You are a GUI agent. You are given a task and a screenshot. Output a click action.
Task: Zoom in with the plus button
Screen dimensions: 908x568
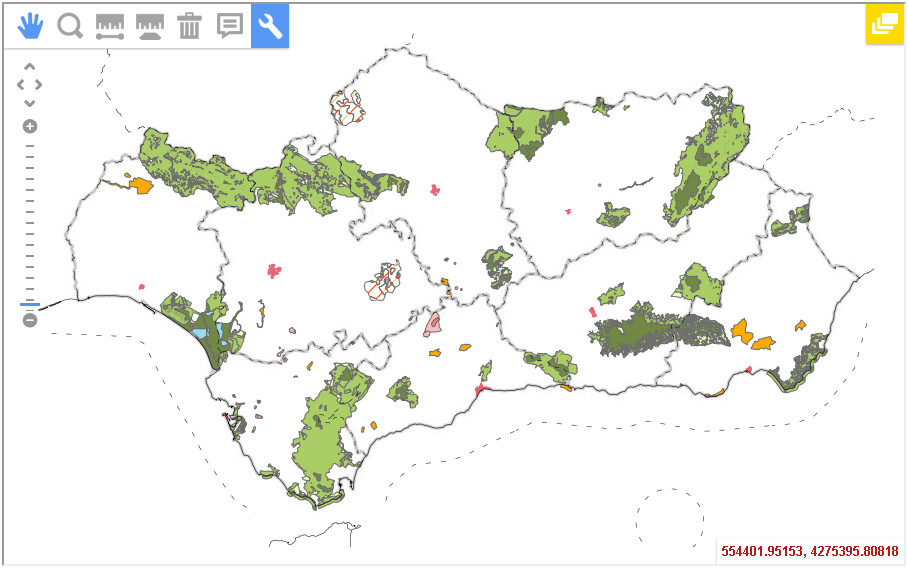point(30,126)
